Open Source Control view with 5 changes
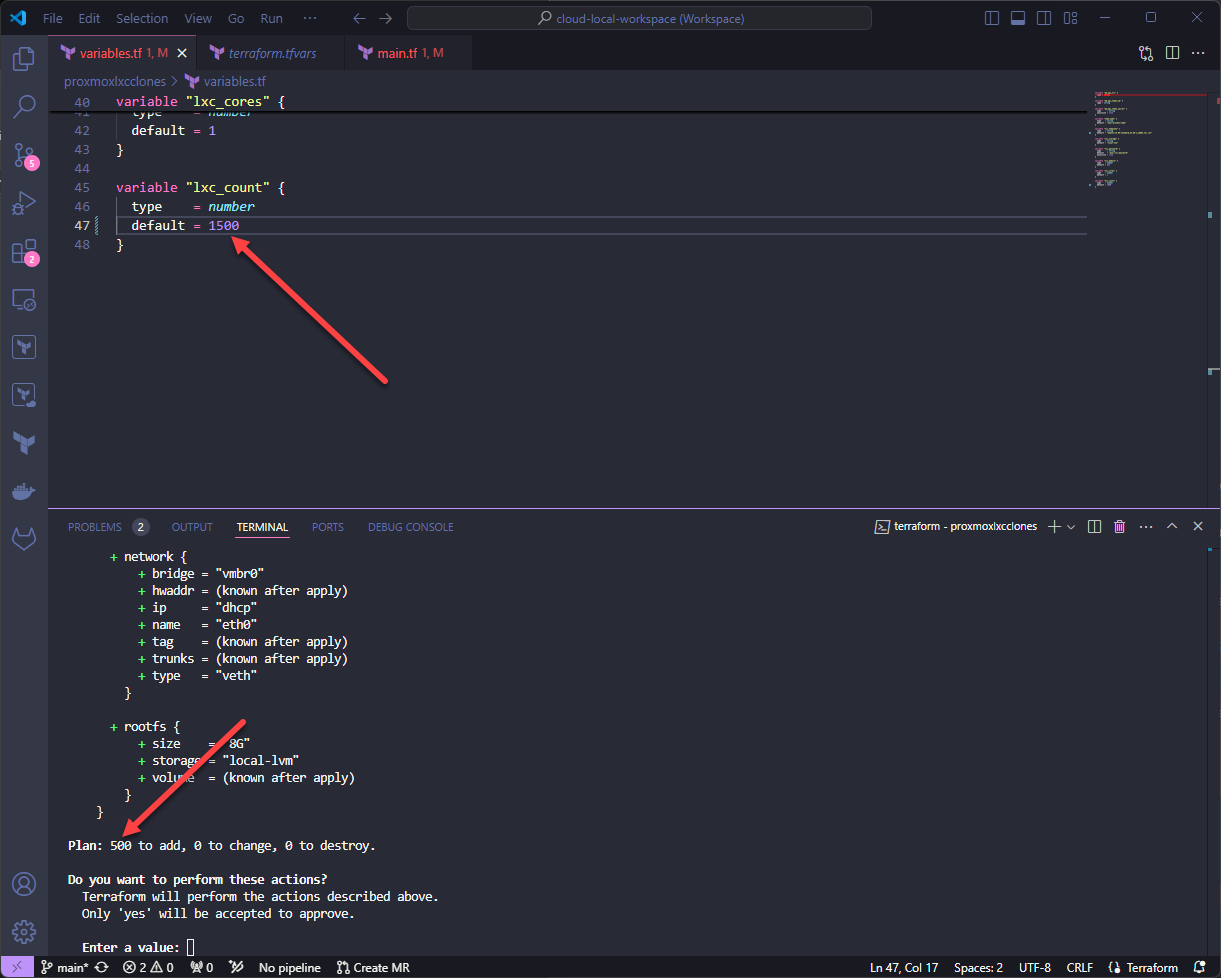Viewport: 1221px width, 978px height. [x=24, y=155]
